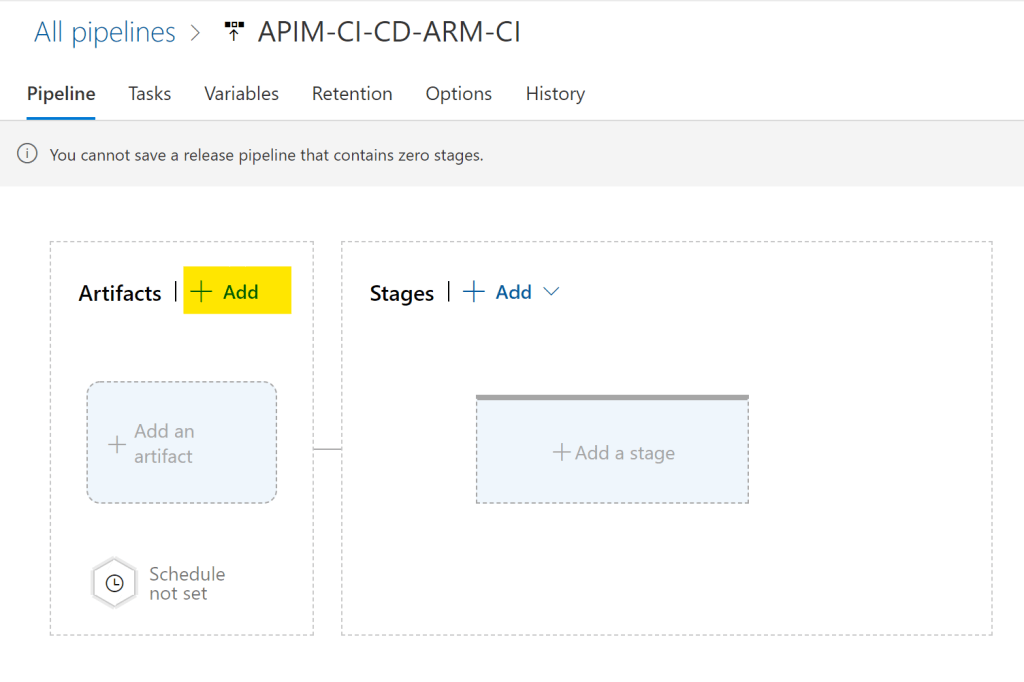Click the plus icon in the artifact card

pos(117,444)
